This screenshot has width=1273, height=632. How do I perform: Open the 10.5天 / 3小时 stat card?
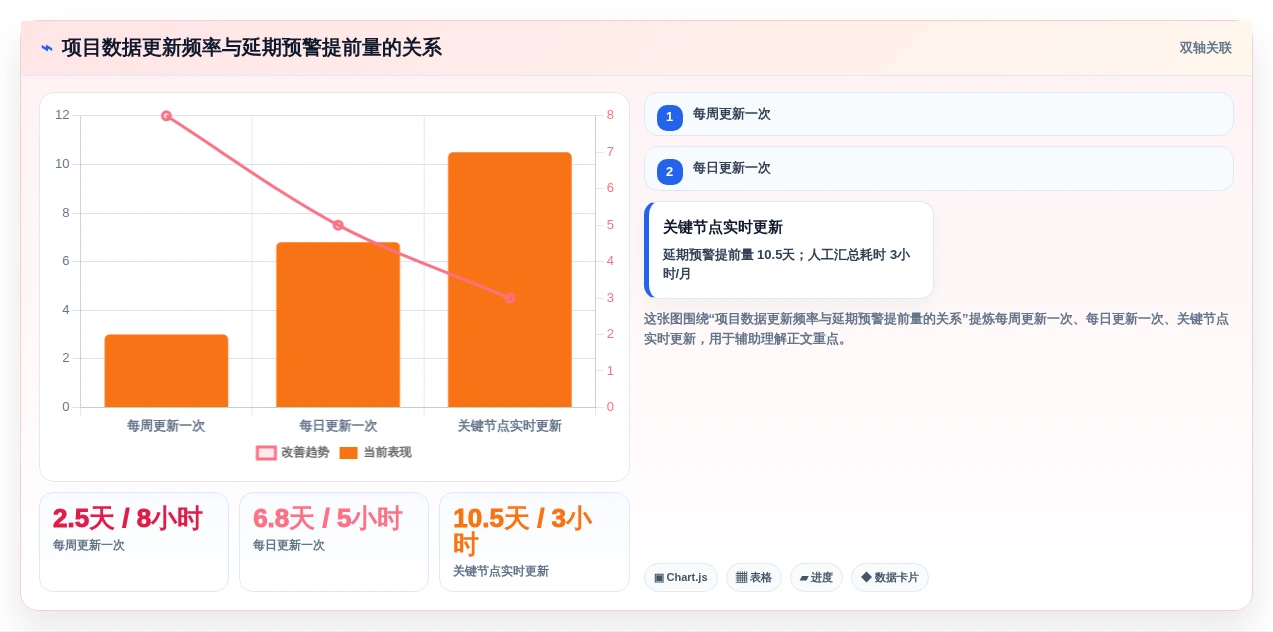pos(534,542)
